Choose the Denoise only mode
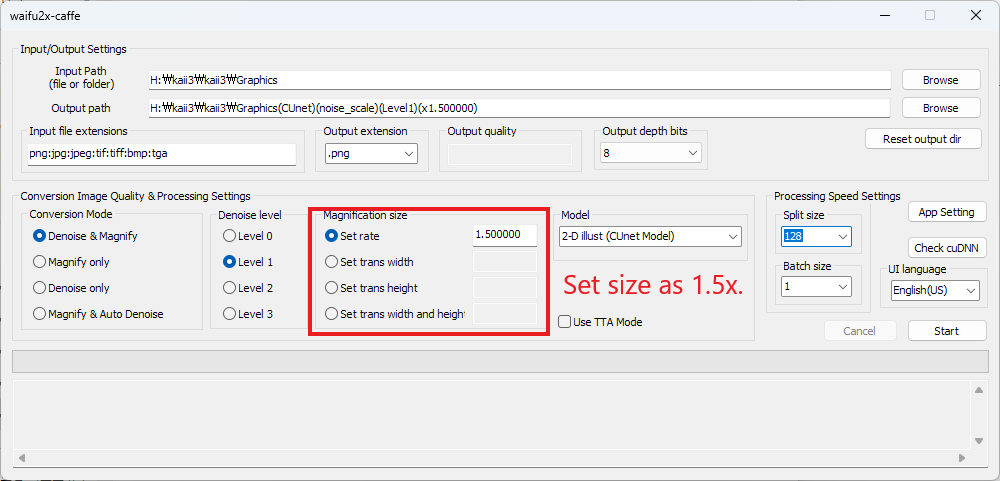This screenshot has height=481, width=1000. [x=71, y=288]
